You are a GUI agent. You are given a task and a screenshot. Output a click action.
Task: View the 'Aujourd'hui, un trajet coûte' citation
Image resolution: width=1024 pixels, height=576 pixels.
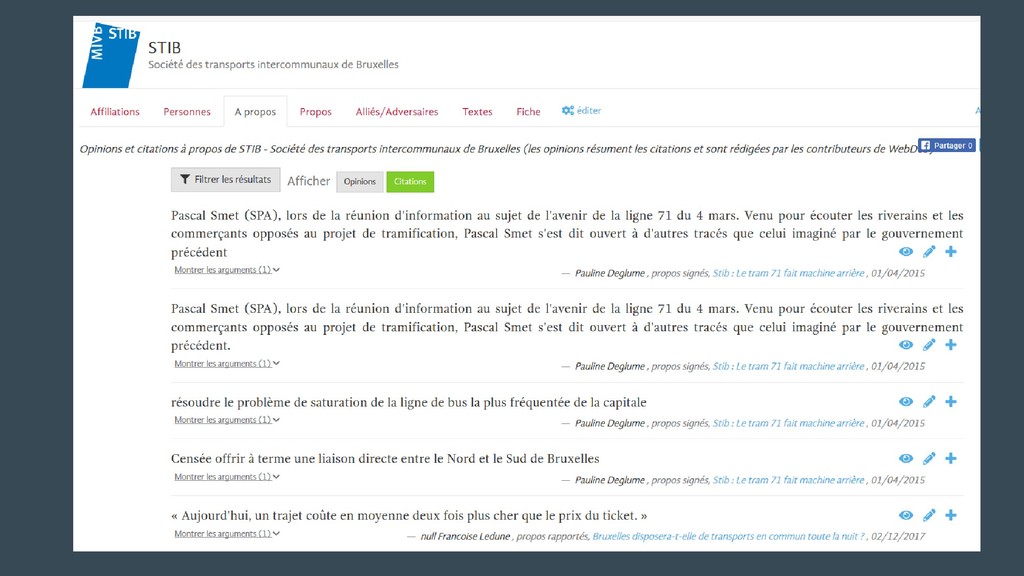[x=906, y=515]
